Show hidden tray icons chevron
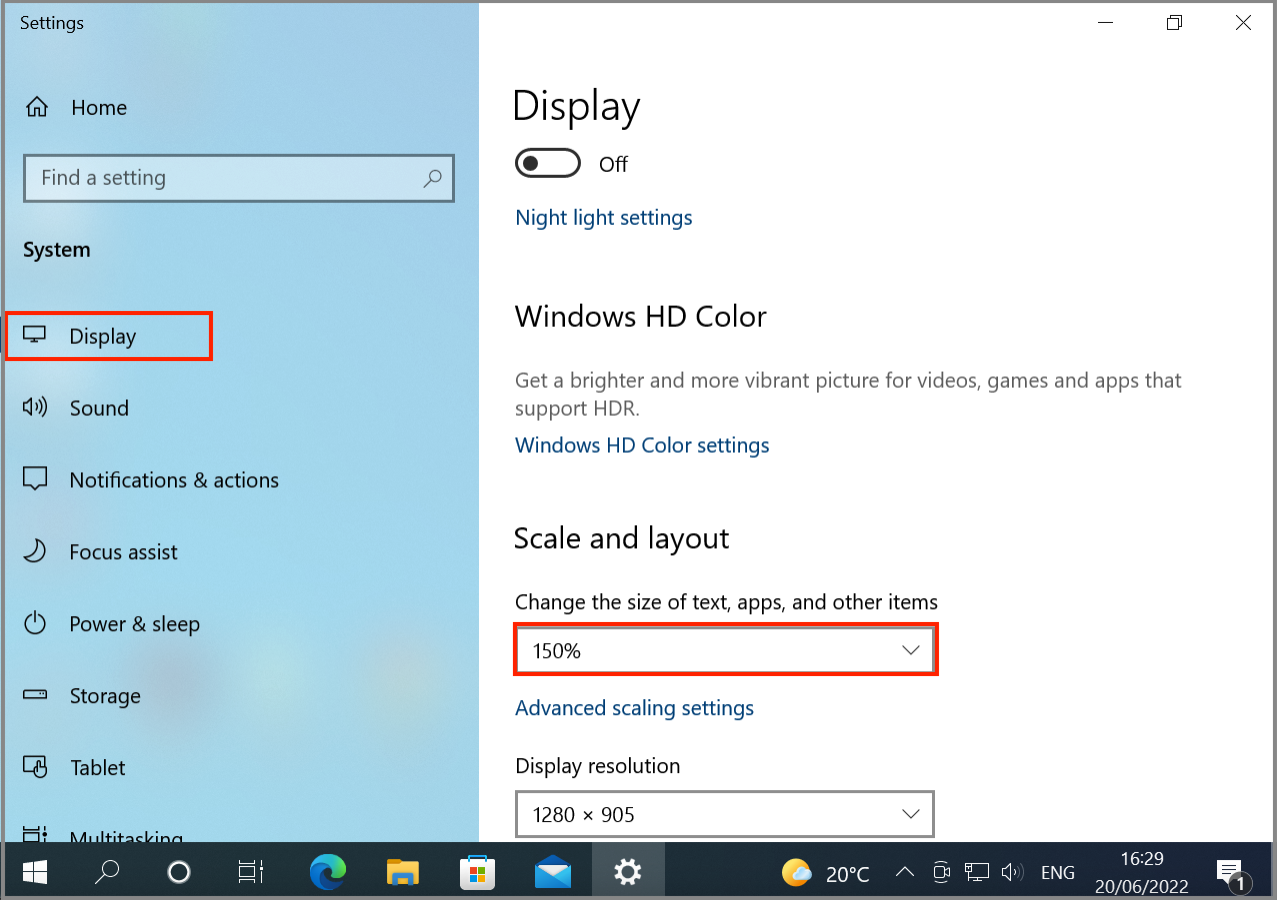 click(x=904, y=873)
